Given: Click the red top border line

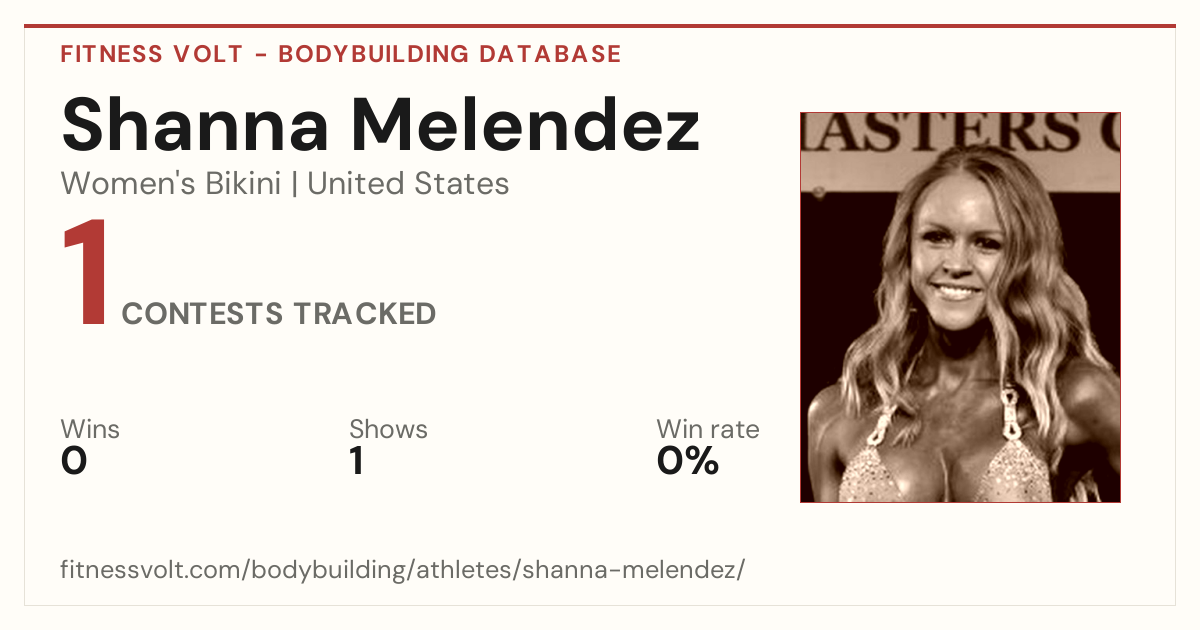Looking at the screenshot, I should click(x=600, y=26).
